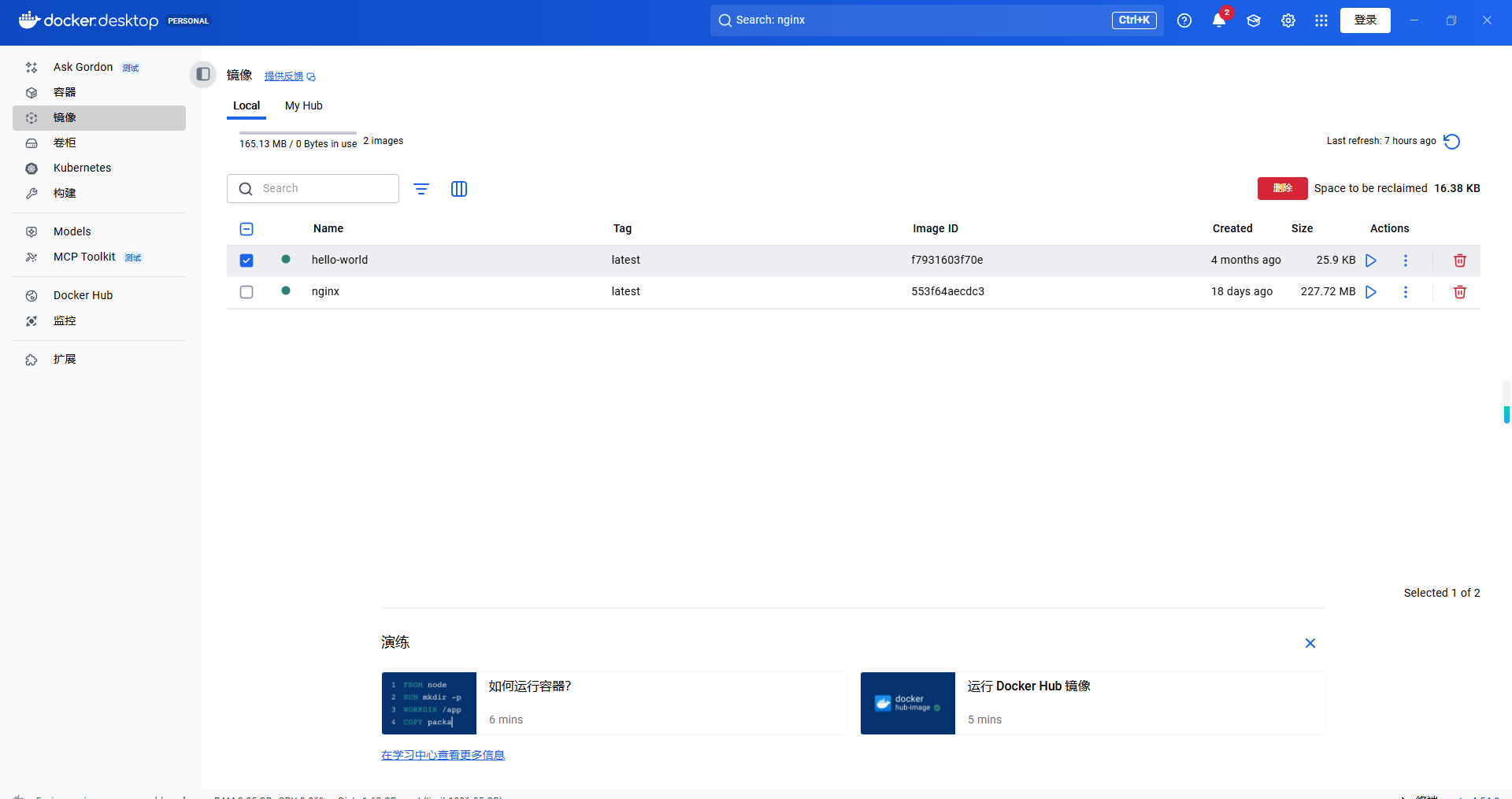The height and width of the screenshot is (799, 1512).
Task: Open Ask Gordon in the sidebar
Action: click(99, 68)
